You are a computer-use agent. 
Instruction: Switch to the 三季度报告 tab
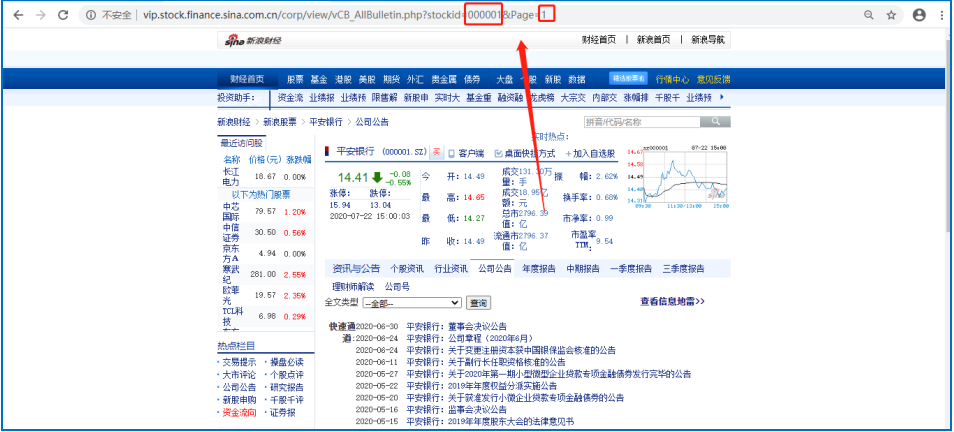click(683, 268)
